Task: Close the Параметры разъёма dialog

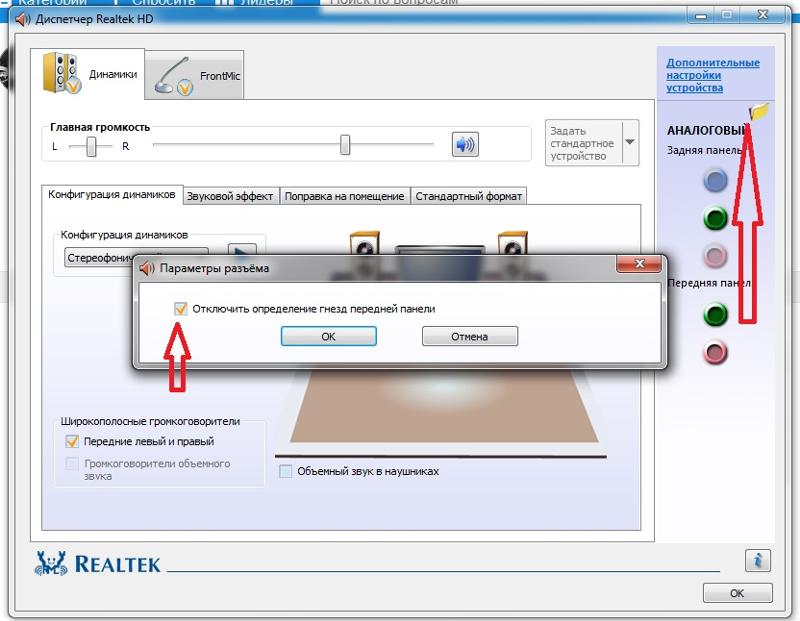Action: coord(639,264)
